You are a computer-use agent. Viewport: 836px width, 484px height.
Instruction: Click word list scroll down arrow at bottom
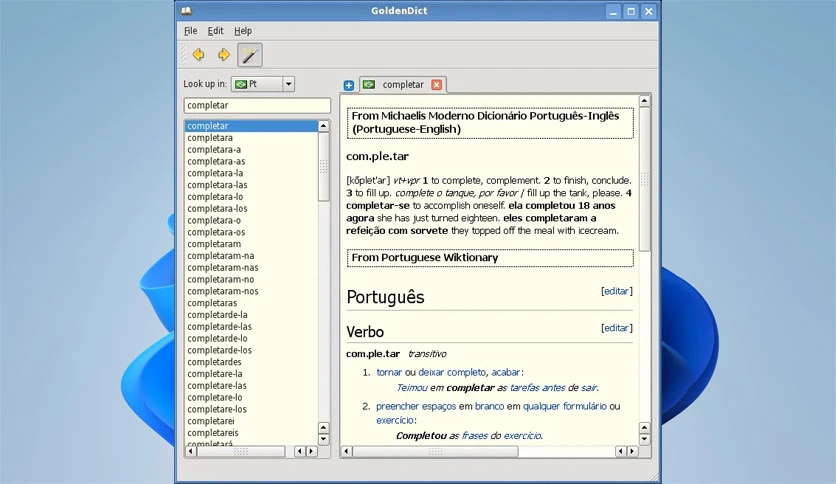(x=324, y=439)
